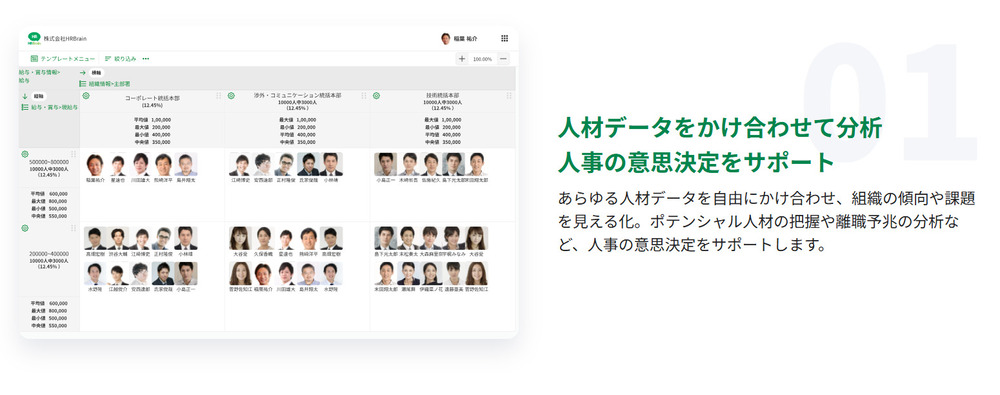This screenshot has height=395, width=1000.
Task: Click the 横軸 horizontal axis label
Action: pyautogui.click(x=96, y=73)
